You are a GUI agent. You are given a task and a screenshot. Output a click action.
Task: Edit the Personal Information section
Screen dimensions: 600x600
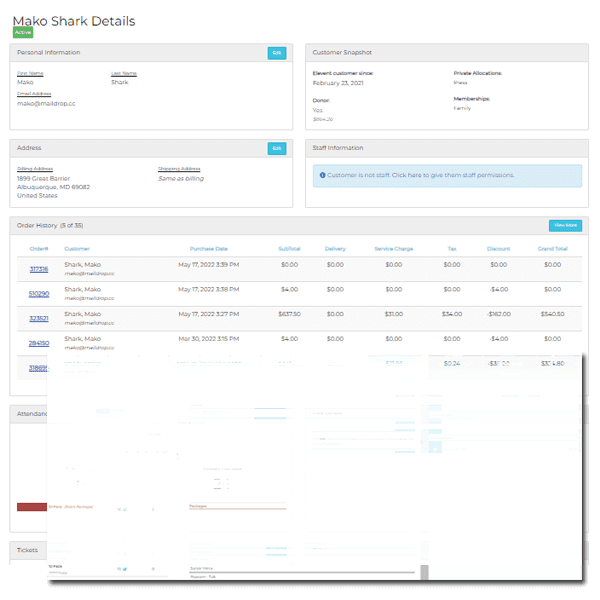[x=277, y=53]
